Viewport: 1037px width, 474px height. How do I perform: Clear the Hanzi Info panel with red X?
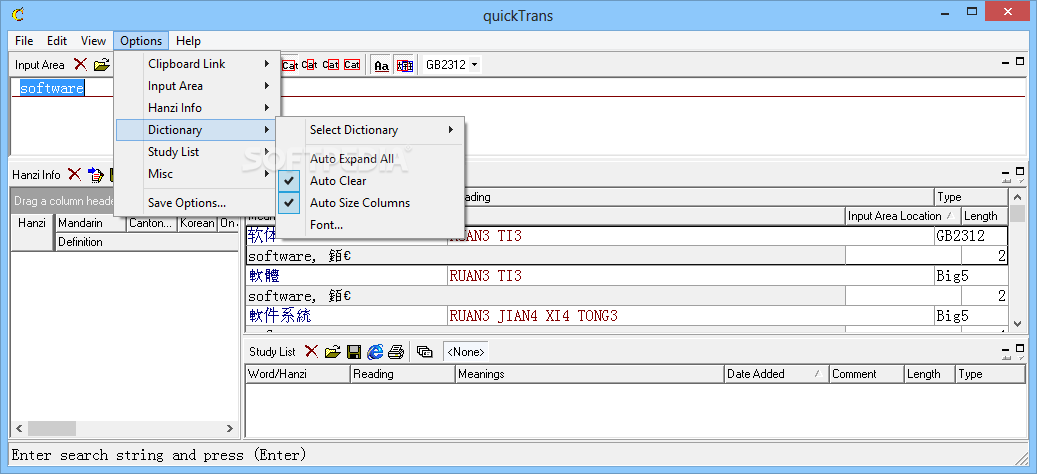click(75, 175)
